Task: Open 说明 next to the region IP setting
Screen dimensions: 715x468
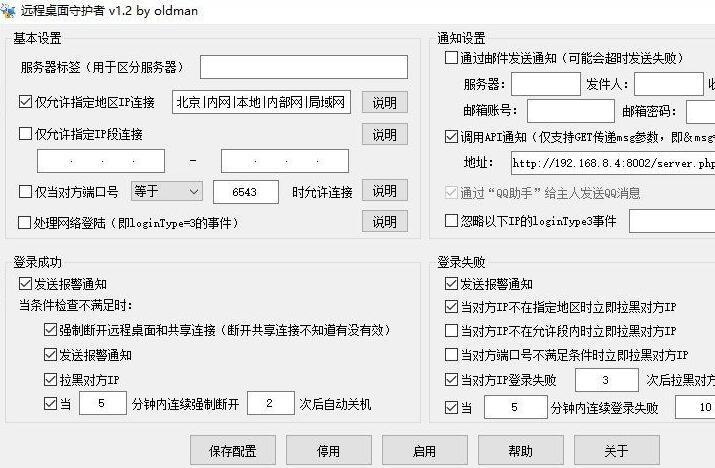Action: [x=384, y=103]
